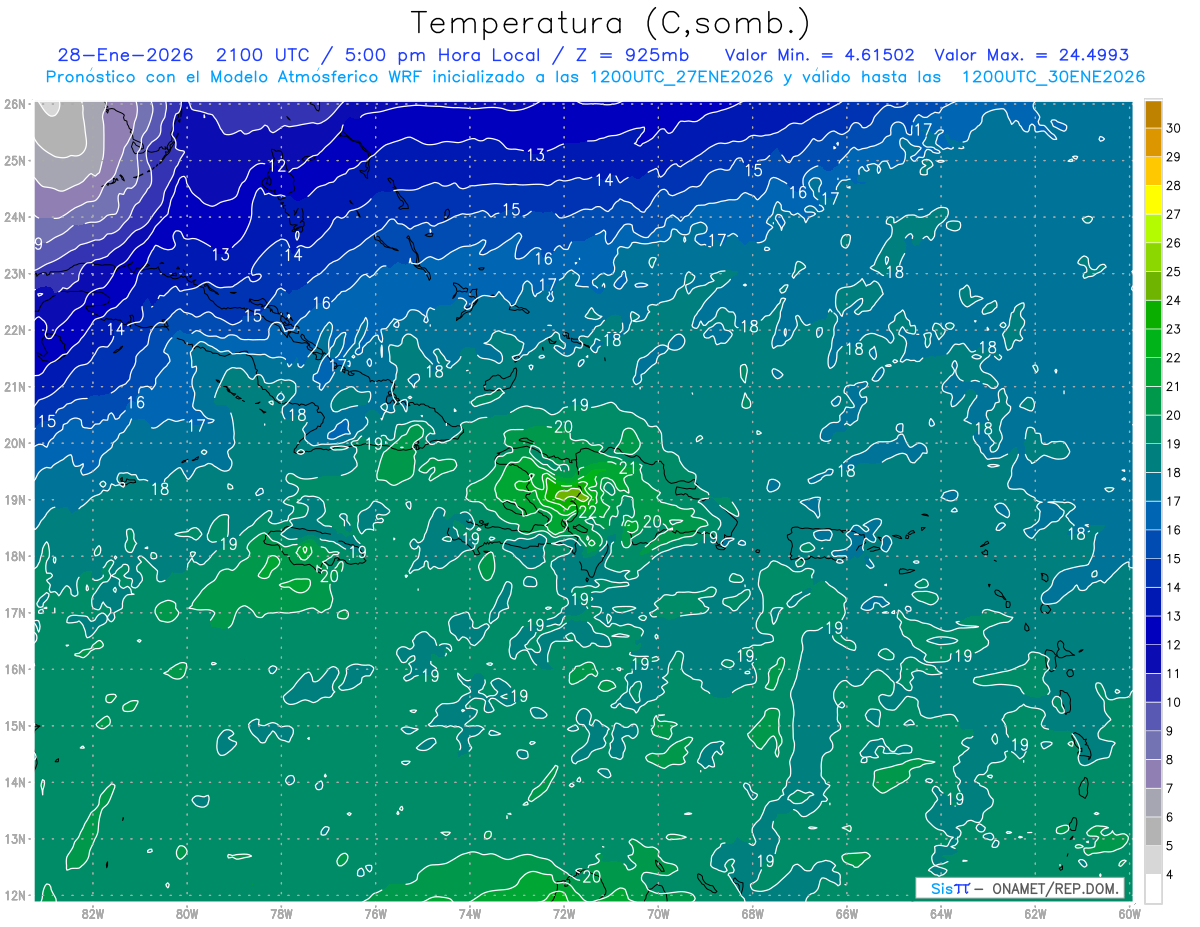Click the '68W' longitude axis label

[753, 912]
